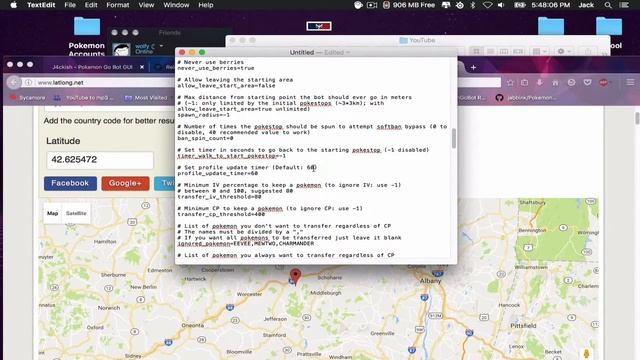Click the browser home icon
Viewport: 640px width, 360px height.
pyautogui.click(x=555, y=82)
